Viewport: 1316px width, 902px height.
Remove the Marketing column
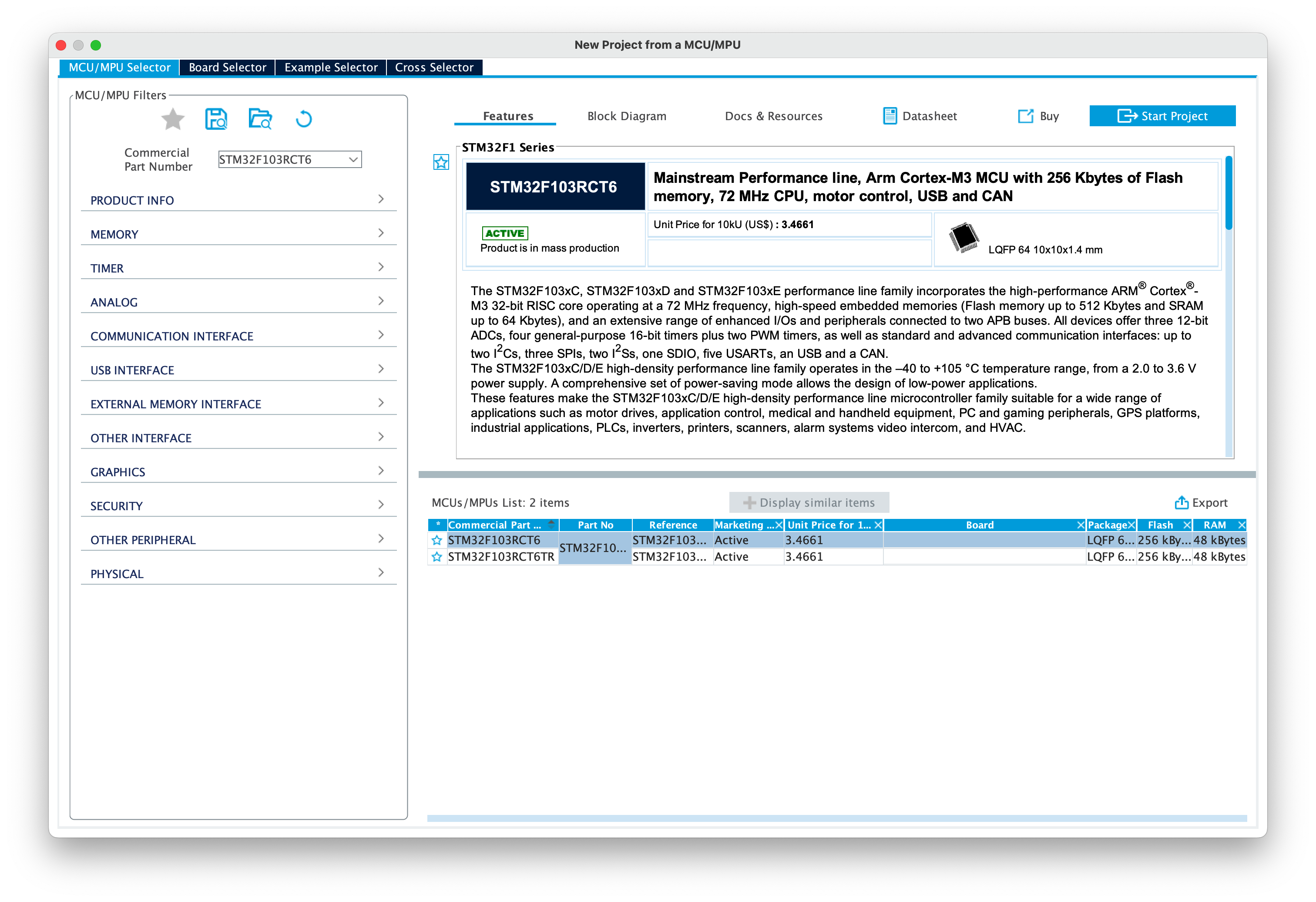[779, 525]
